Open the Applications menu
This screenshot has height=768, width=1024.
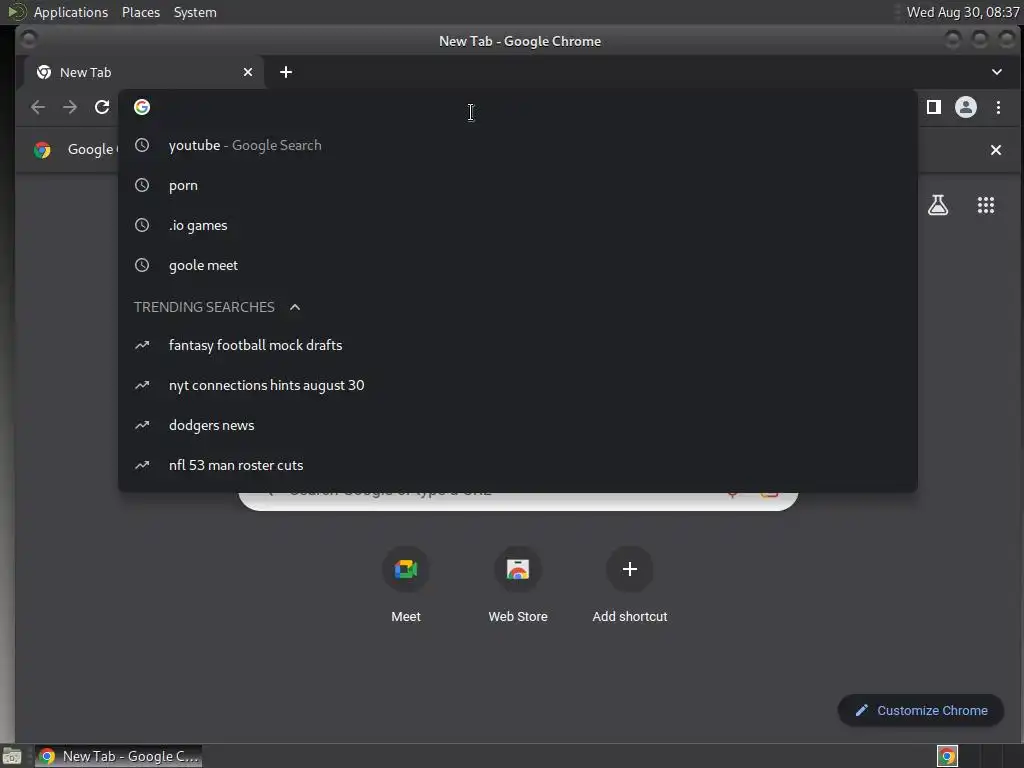71,12
